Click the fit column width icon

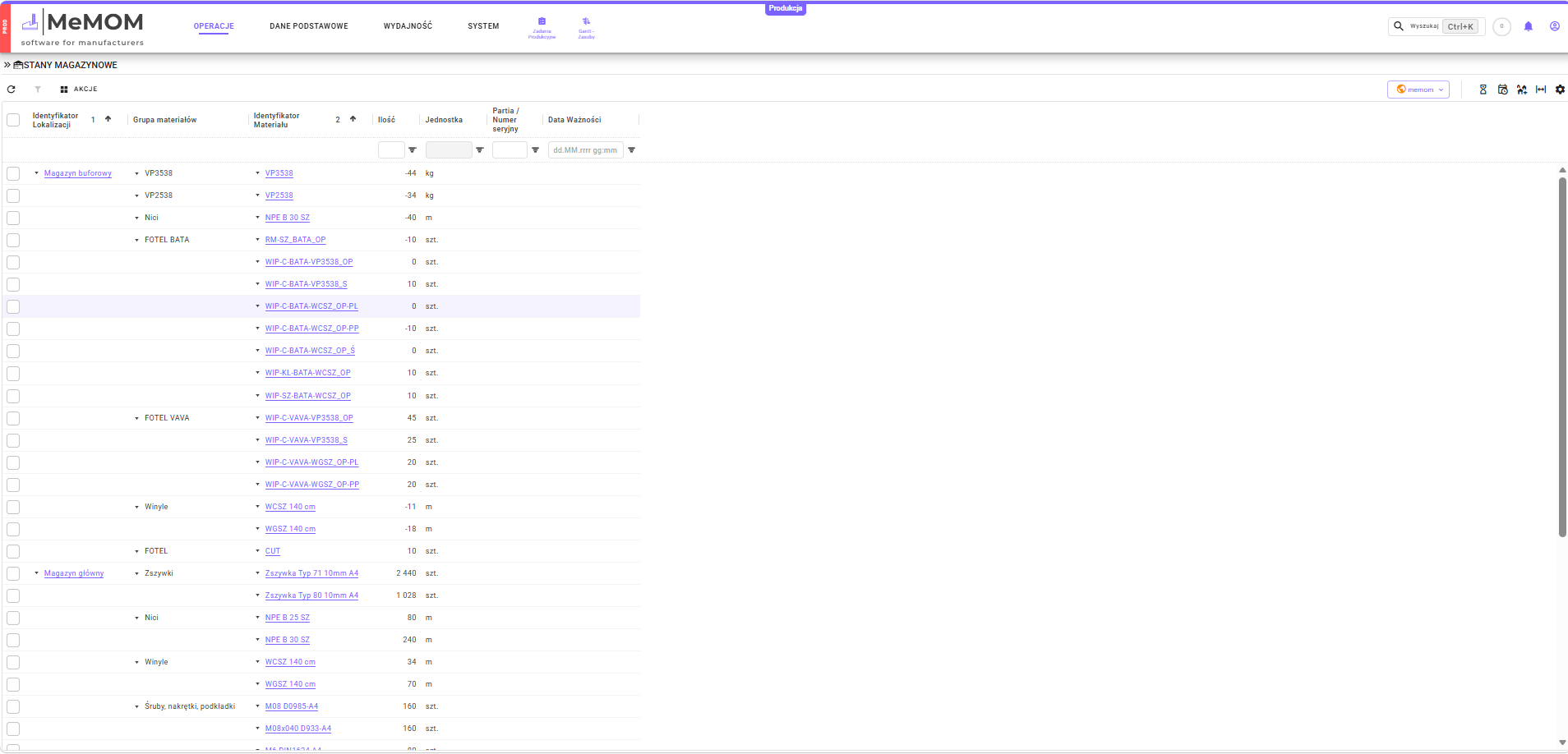[x=1541, y=90]
